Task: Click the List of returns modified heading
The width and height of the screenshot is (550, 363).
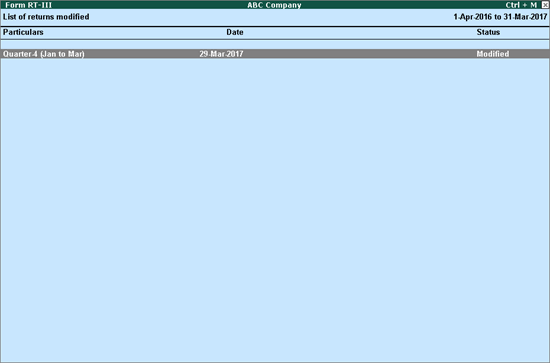Action: tap(46, 17)
